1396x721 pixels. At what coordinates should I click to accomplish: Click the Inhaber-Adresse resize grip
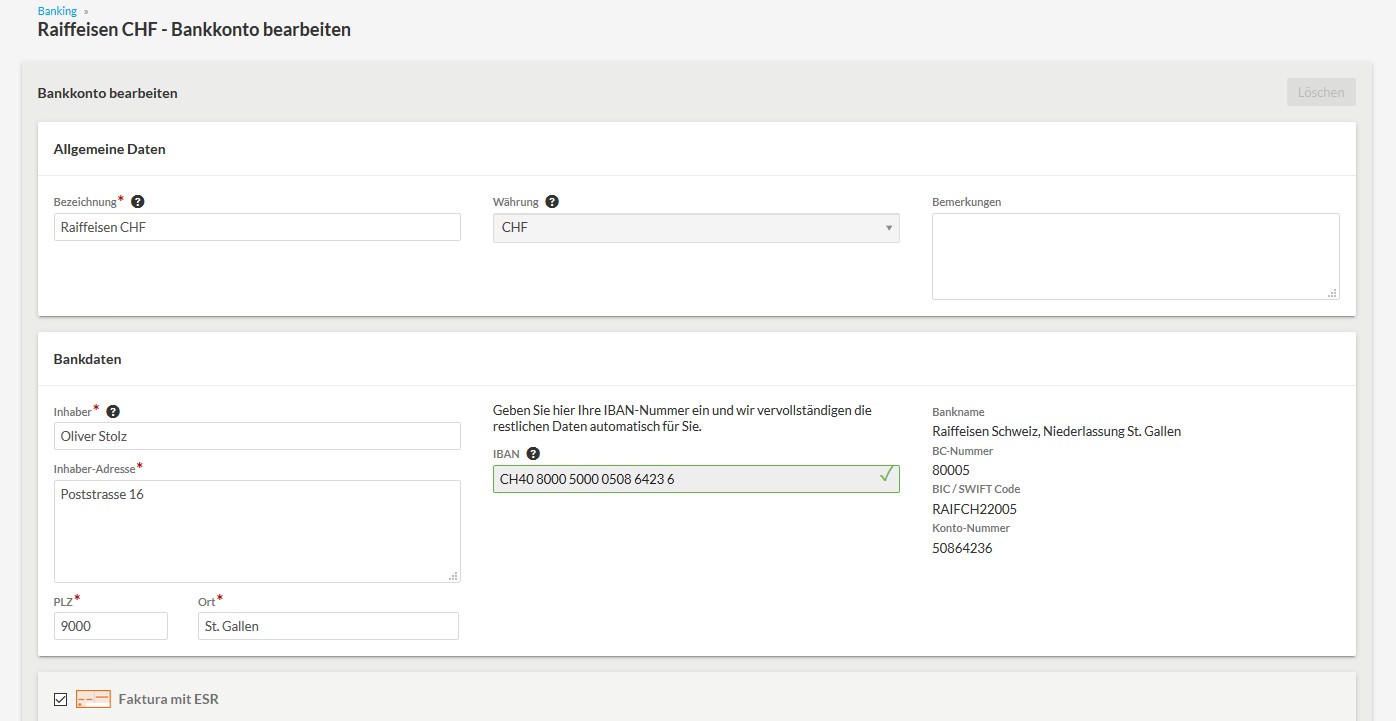click(x=453, y=576)
